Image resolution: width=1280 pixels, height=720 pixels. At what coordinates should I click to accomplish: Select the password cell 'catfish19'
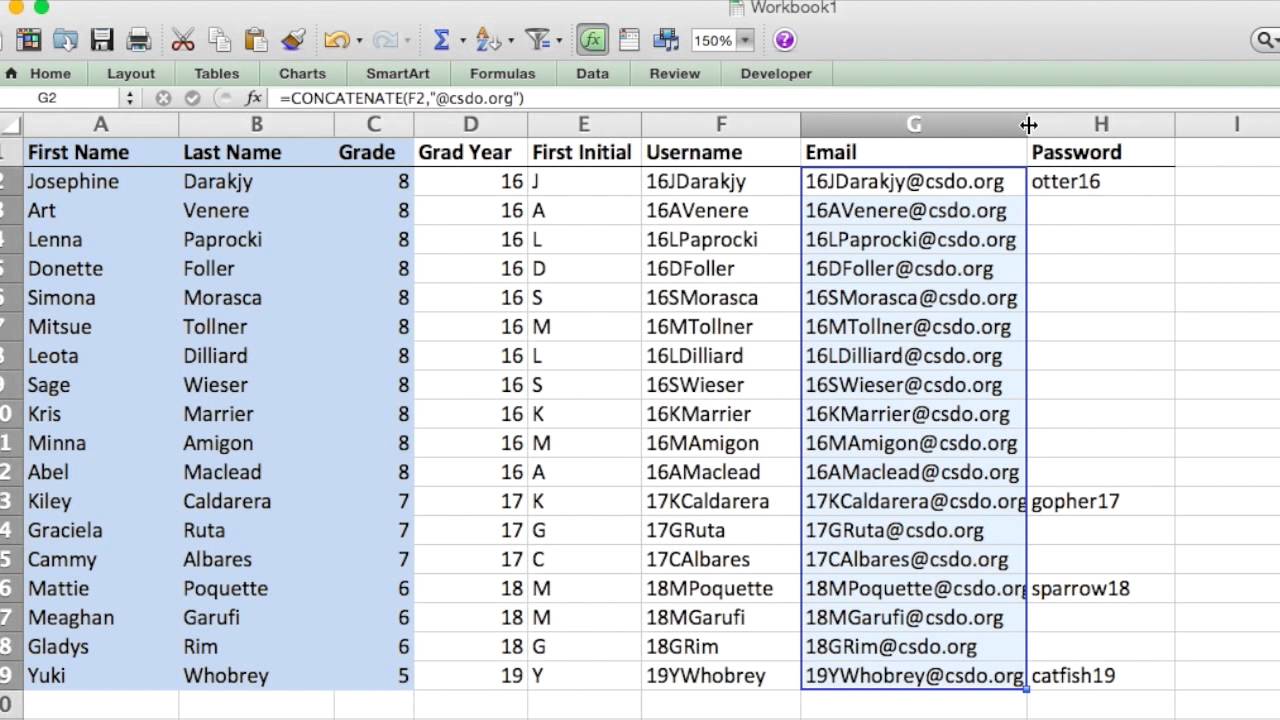1101,675
